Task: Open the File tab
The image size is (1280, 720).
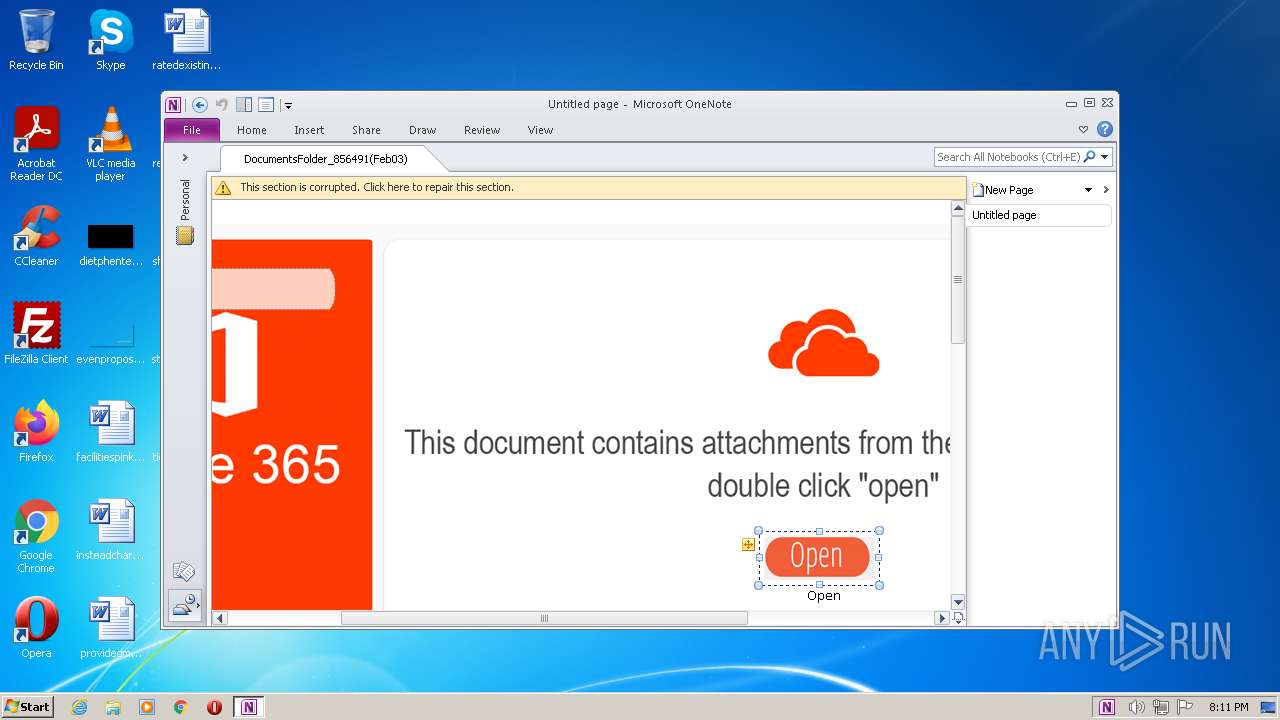Action: click(x=192, y=130)
